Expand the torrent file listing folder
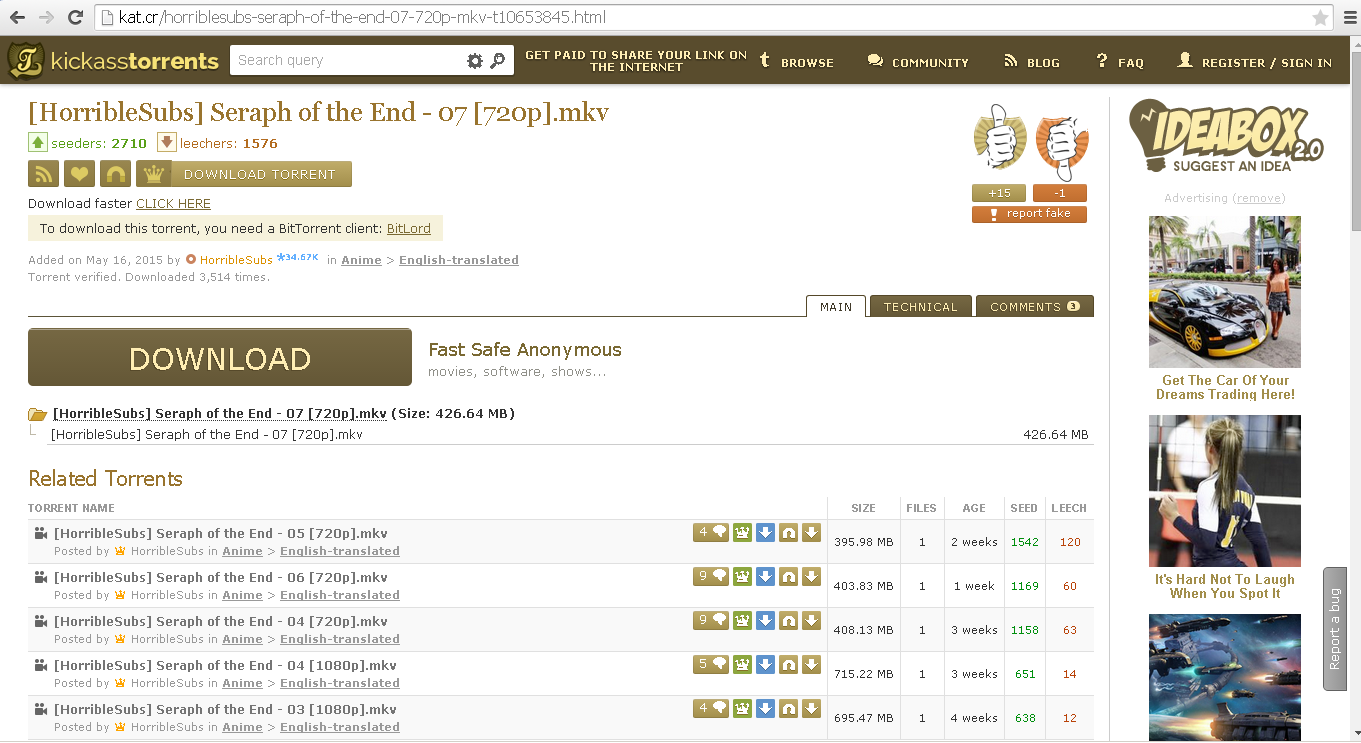The image size is (1361, 743). click(37, 413)
